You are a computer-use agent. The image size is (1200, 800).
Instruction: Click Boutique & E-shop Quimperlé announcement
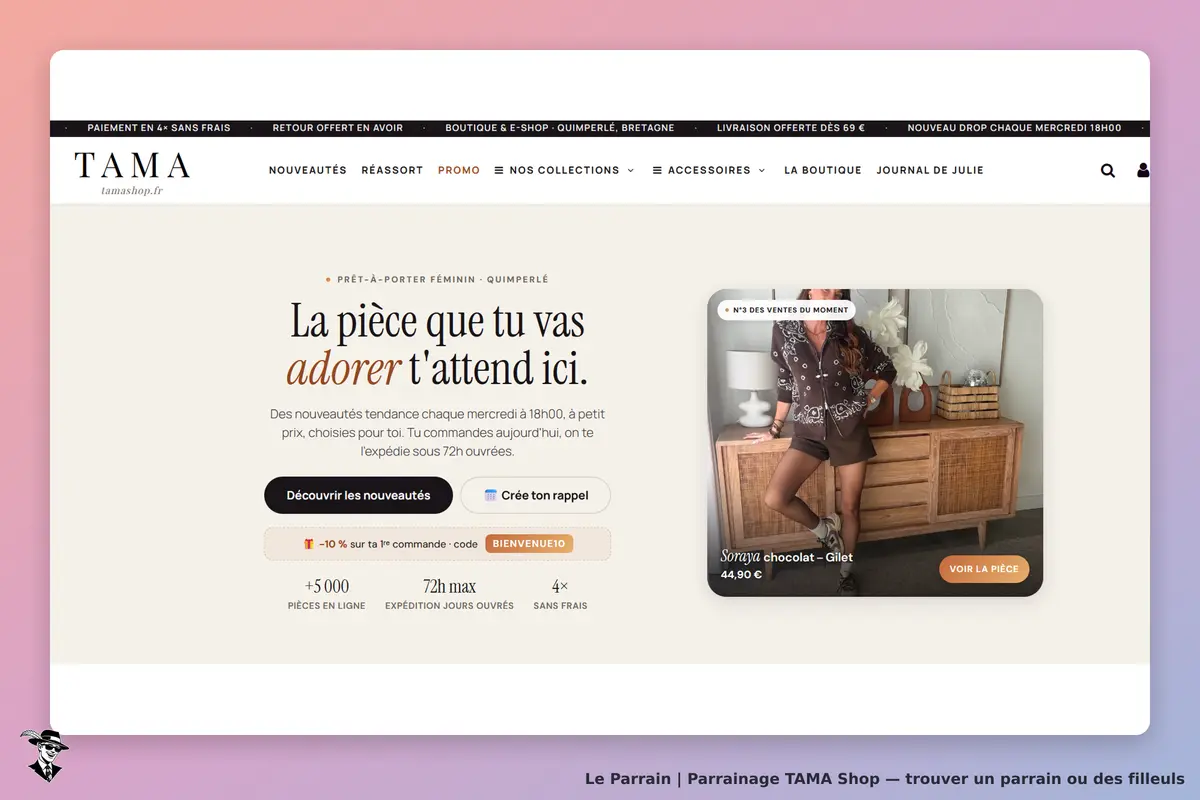(x=560, y=128)
